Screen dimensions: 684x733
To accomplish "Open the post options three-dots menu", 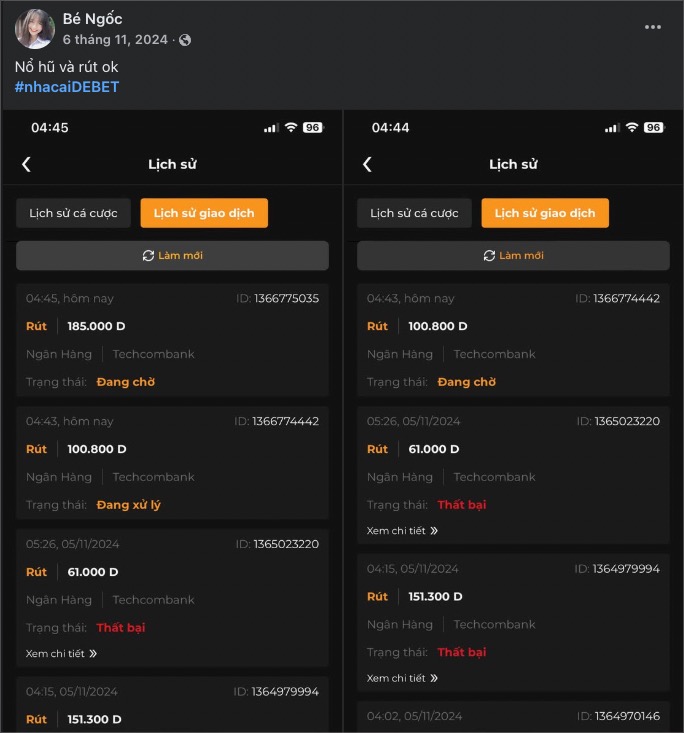I will coord(653,27).
